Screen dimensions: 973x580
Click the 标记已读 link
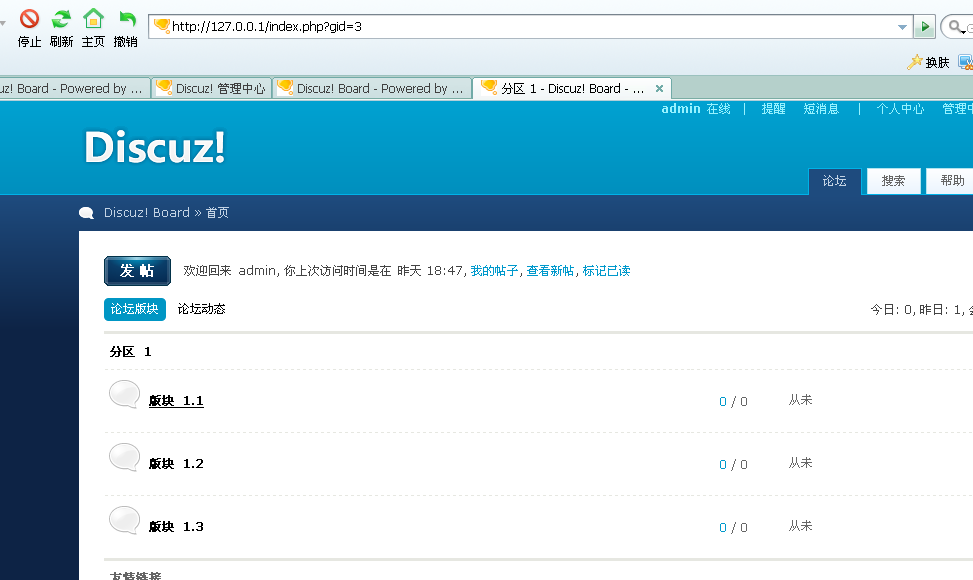click(x=606, y=271)
